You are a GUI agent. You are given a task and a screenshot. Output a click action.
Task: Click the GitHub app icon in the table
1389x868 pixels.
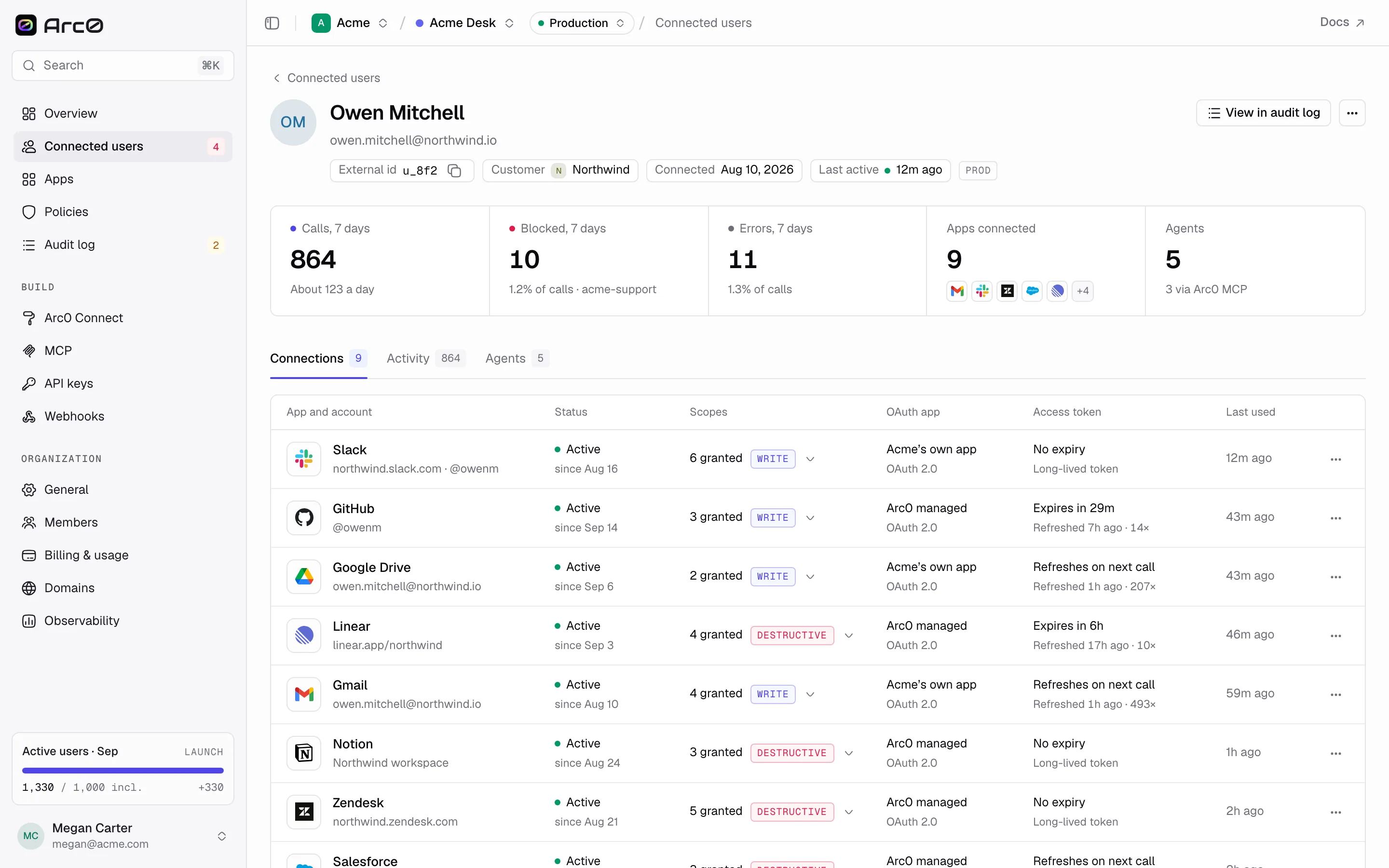[304, 518]
